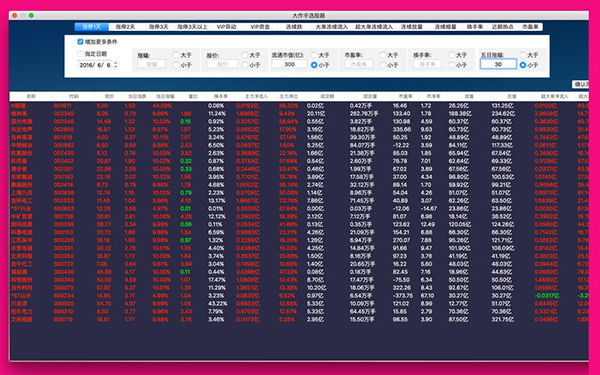
Task: Sort by the 名称 column header
Action: (x=31, y=96)
